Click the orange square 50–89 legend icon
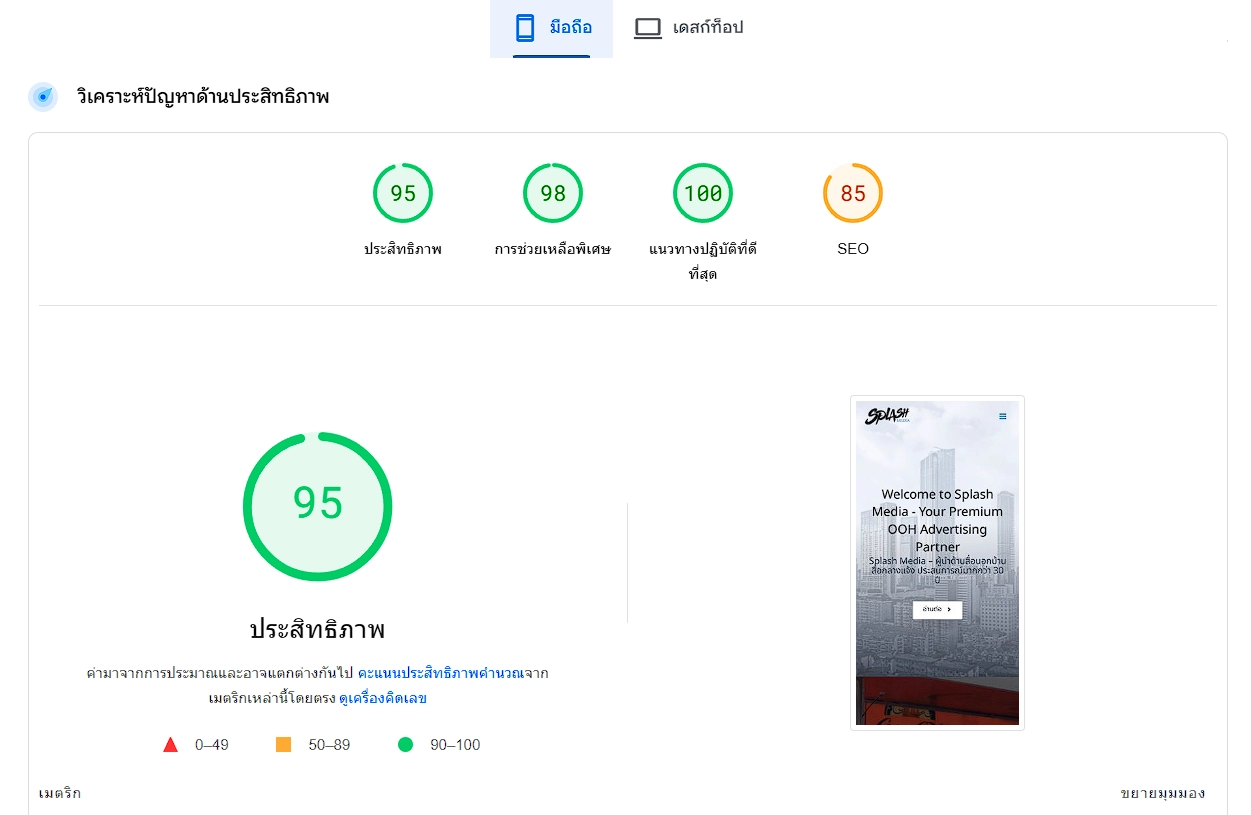The image size is (1251, 815). (x=283, y=745)
